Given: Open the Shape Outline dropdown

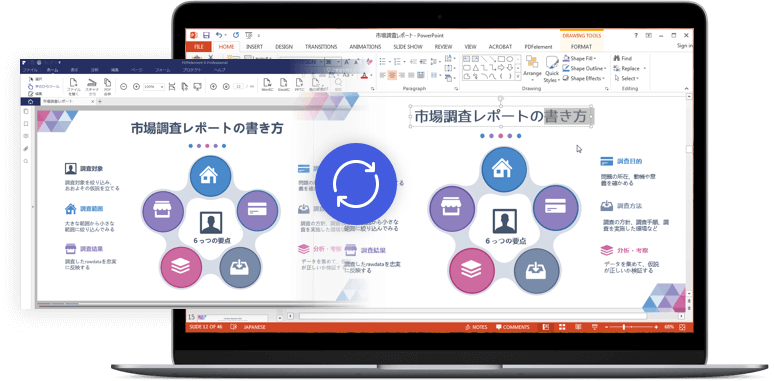Looking at the screenshot, I should click(x=584, y=68).
